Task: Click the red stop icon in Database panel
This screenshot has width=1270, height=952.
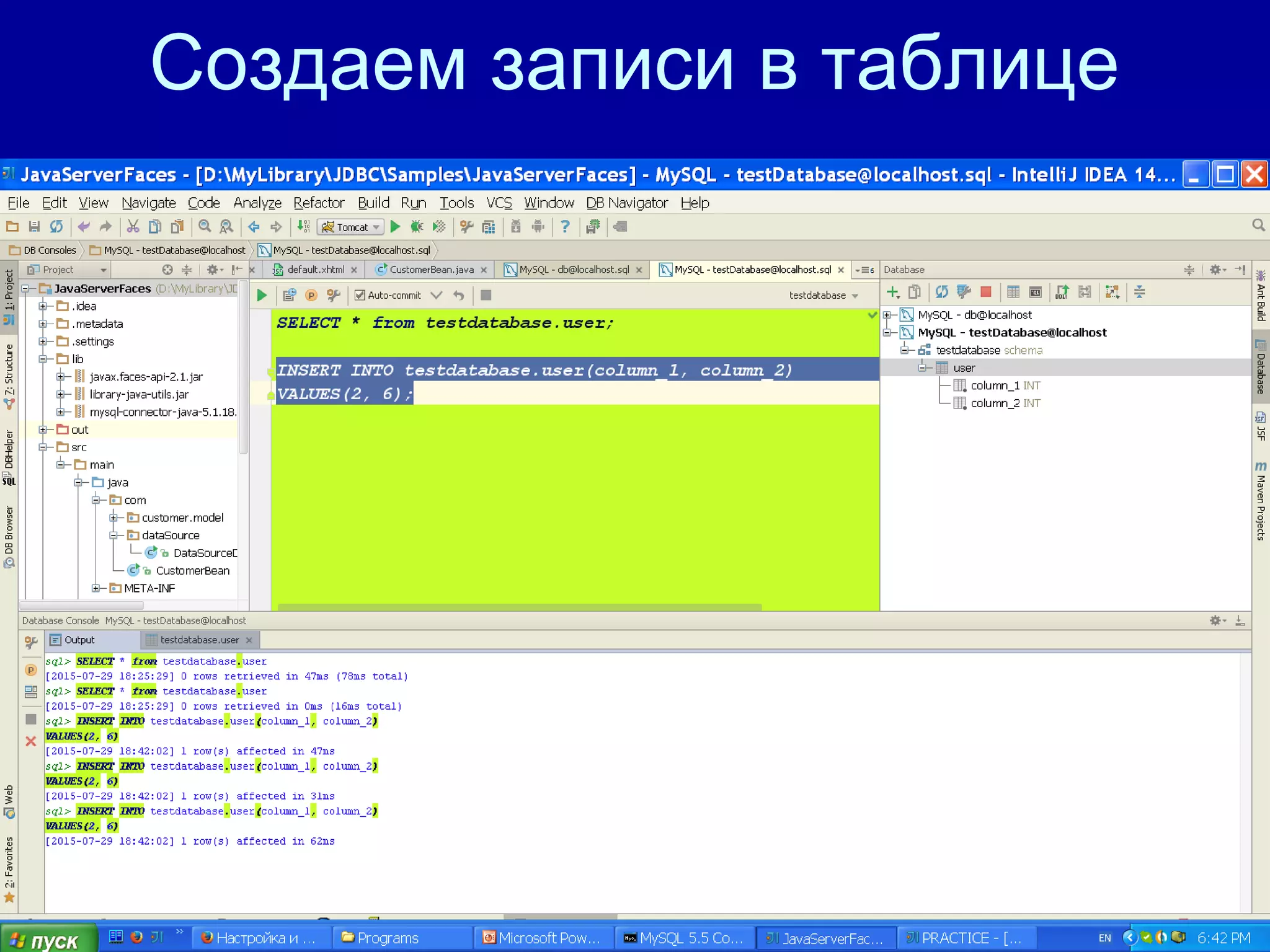Action: point(986,292)
